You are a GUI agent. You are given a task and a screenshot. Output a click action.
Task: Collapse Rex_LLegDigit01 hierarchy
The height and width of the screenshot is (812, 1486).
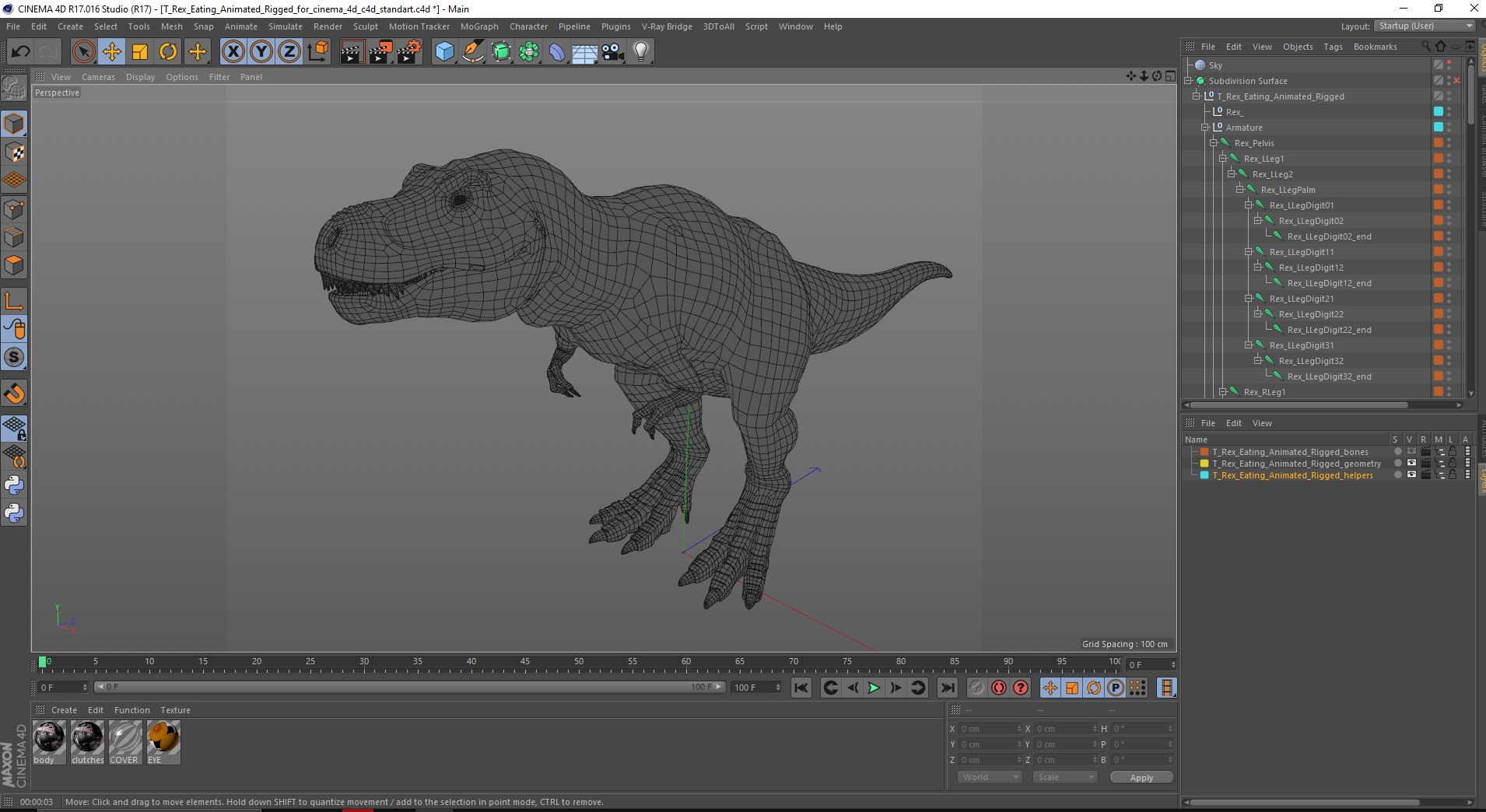point(1248,205)
